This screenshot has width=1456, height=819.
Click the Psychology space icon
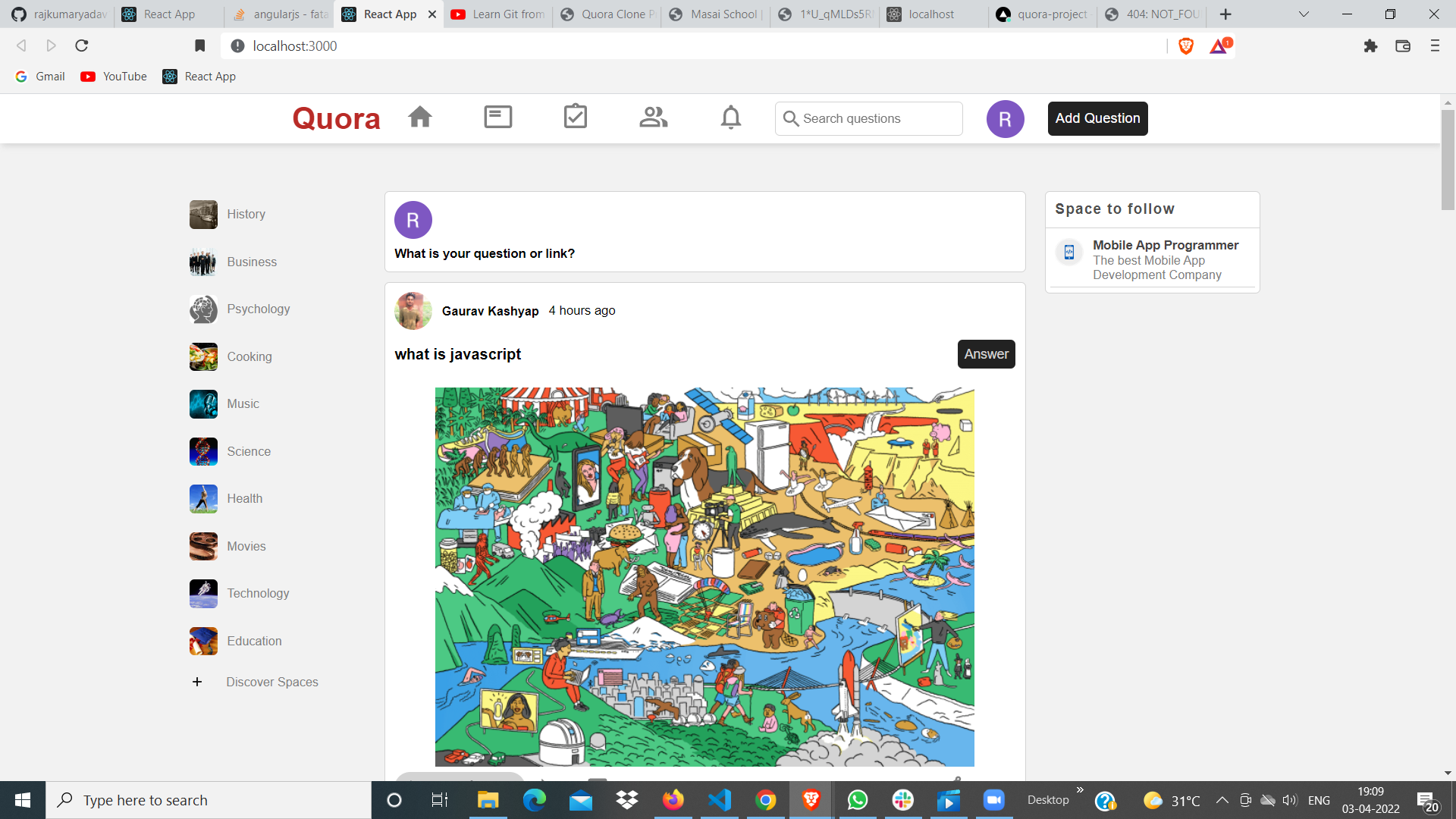pyautogui.click(x=203, y=309)
